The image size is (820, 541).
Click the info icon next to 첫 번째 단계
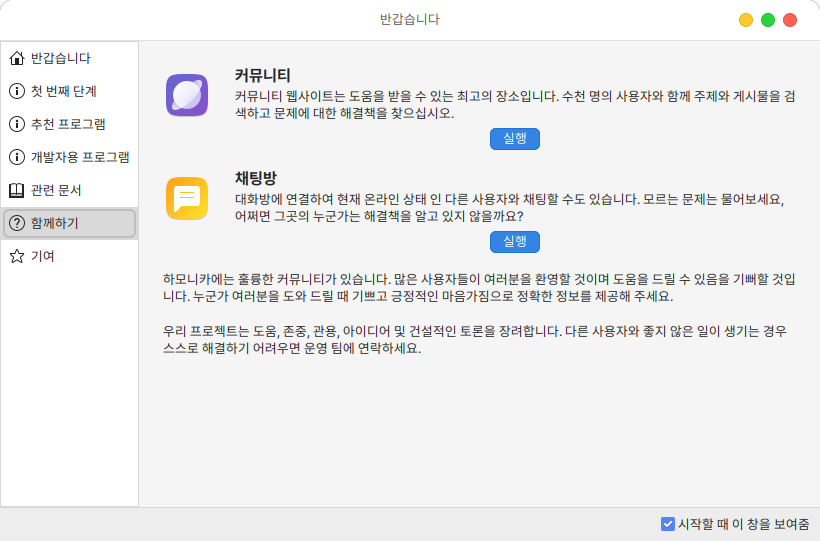[16, 91]
